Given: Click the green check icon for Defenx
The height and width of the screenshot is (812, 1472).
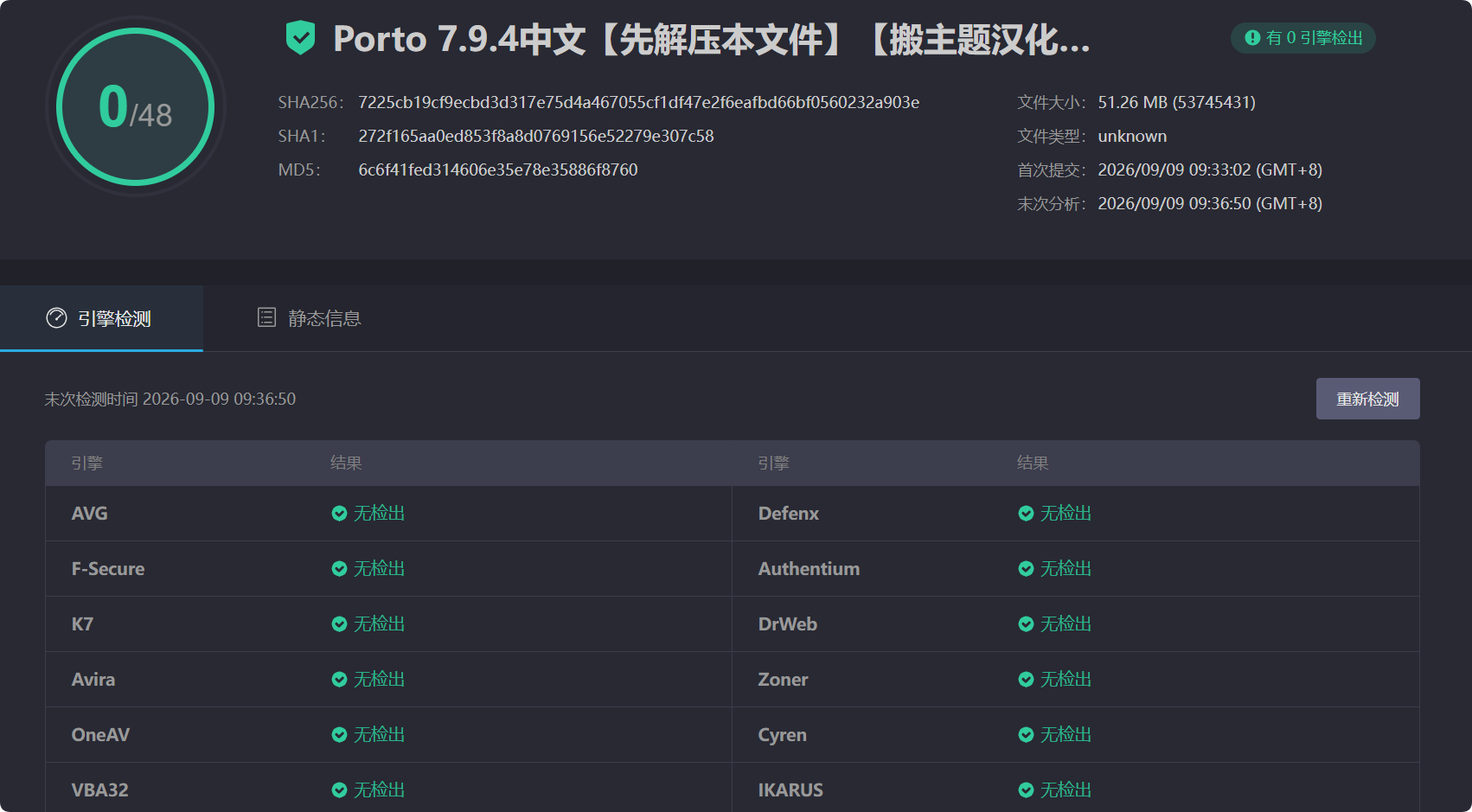Looking at the screenshot, I should pos(1026,514).
